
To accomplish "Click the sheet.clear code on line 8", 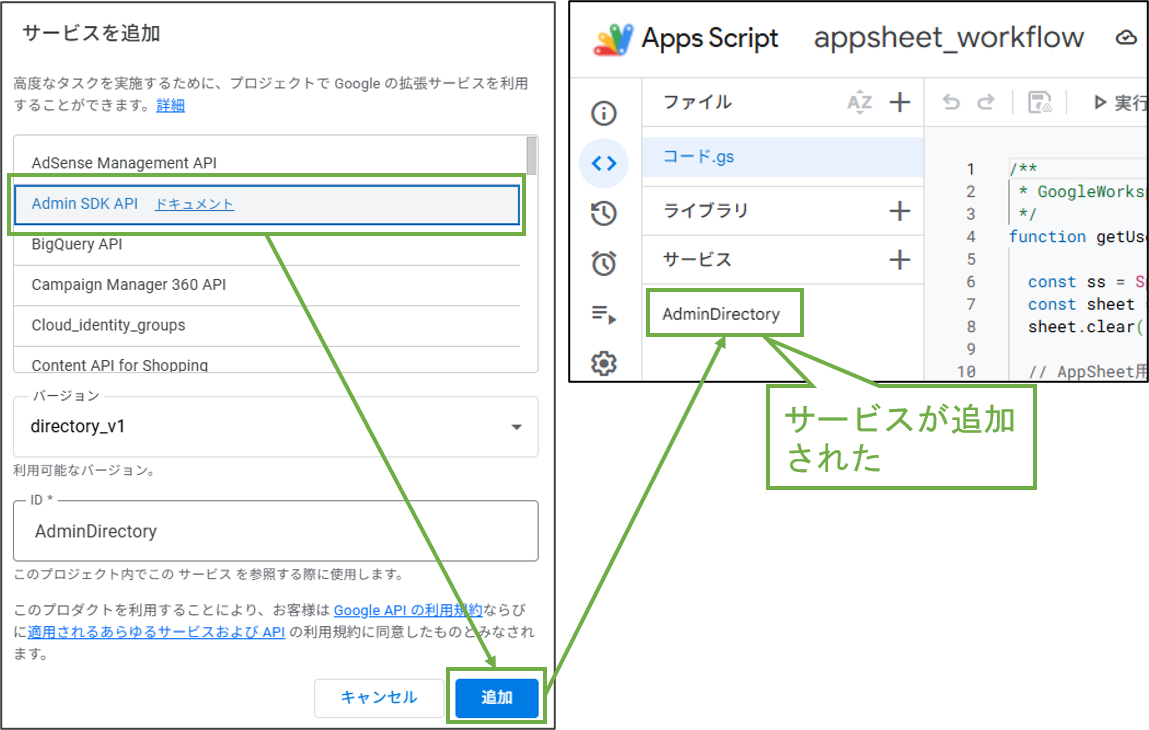I will point(1085,327).
